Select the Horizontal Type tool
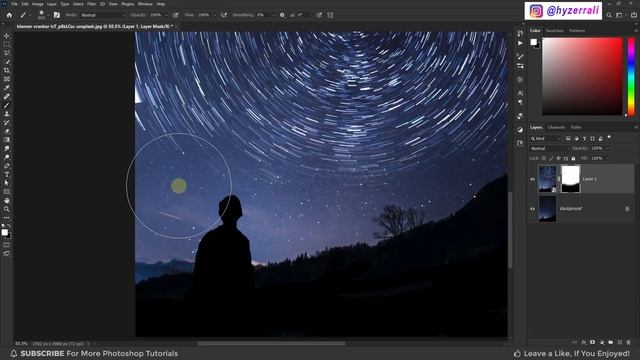 tap(7, 175)
